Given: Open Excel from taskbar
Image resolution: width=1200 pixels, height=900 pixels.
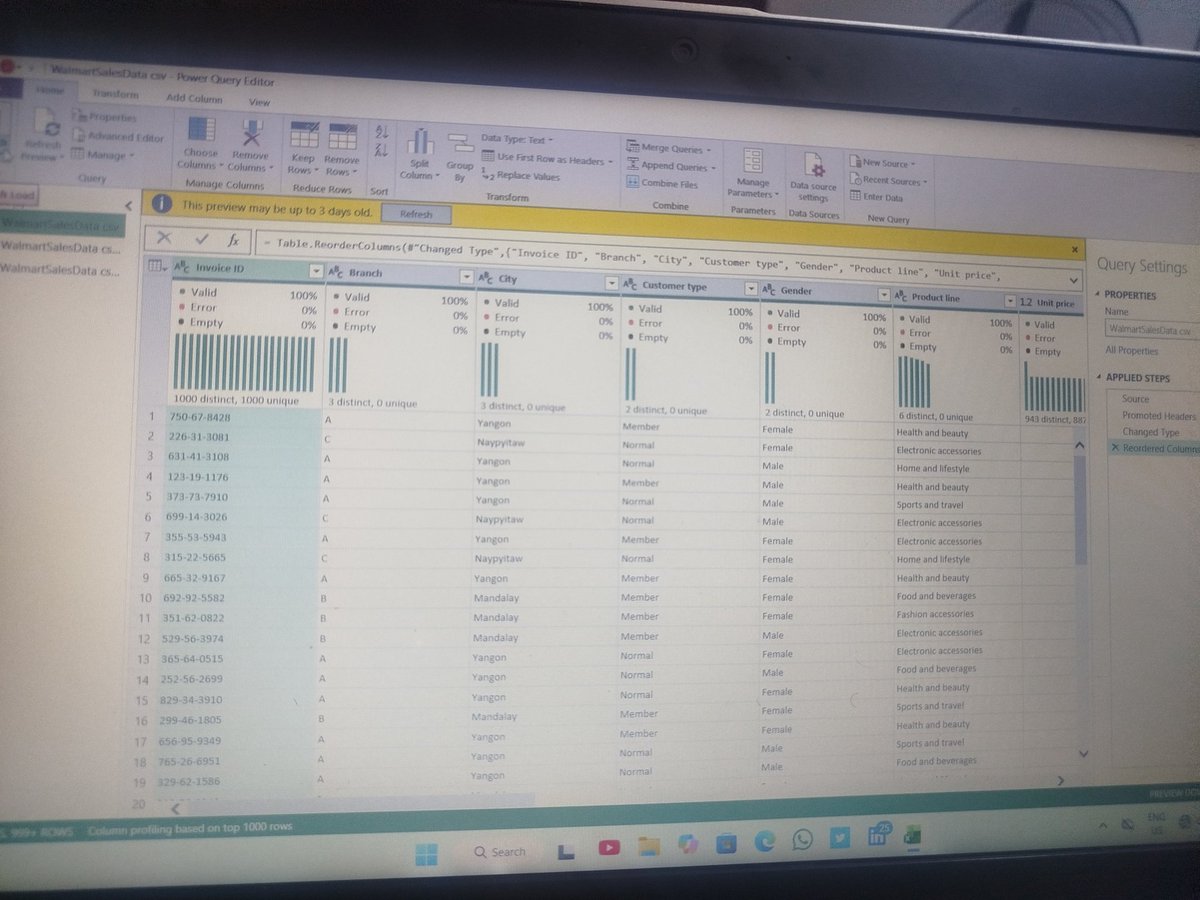Looking at the screenshot, I should [912, 836].
